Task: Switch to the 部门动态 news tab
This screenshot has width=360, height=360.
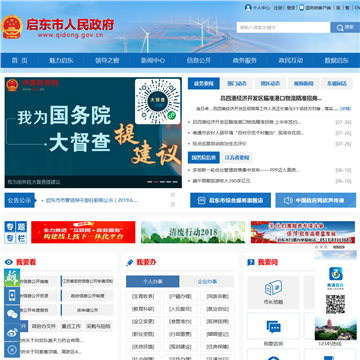Action: (237, 84)
